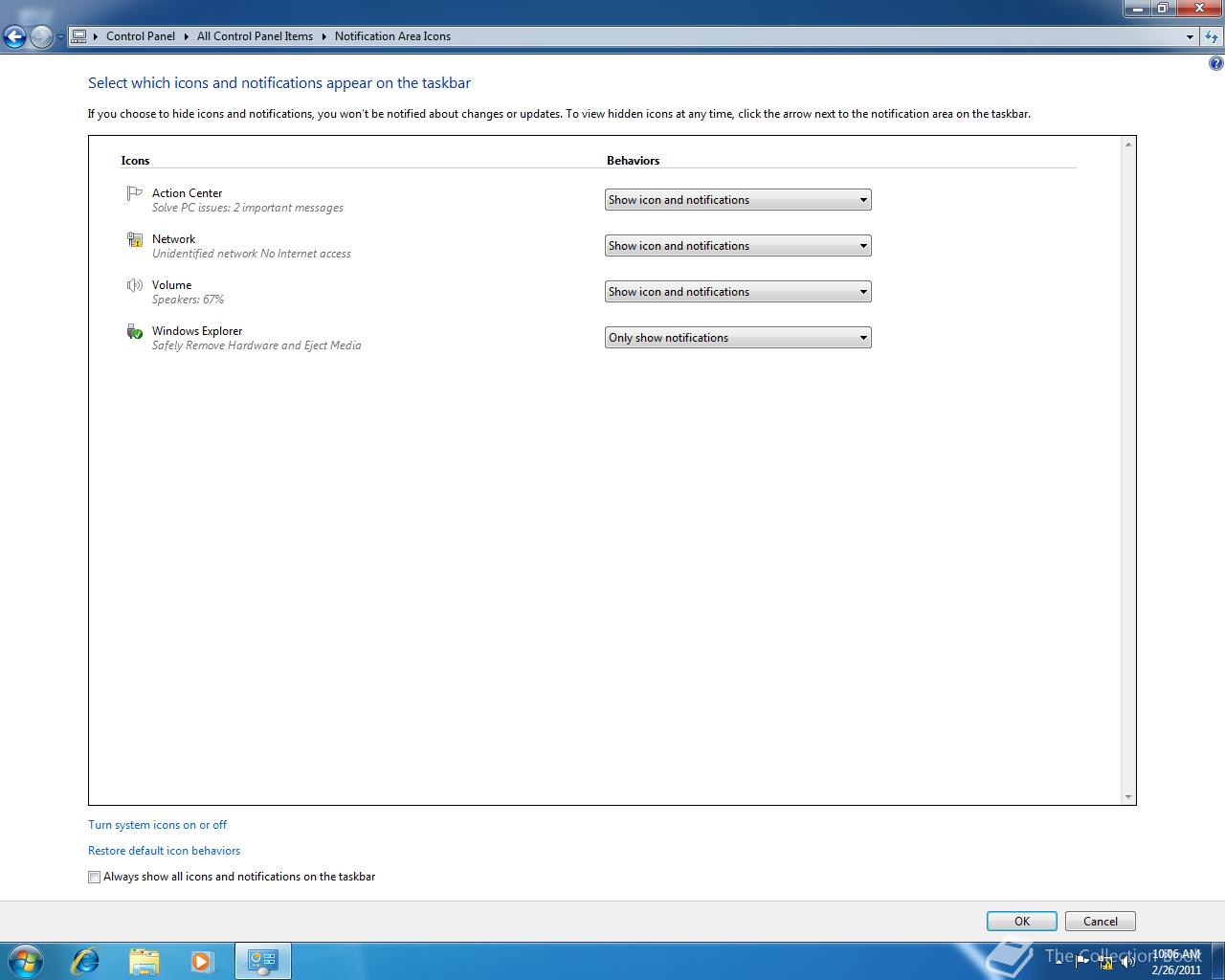
Task: Launch Windows Media Player from taskbar
Action: point(202,961)
